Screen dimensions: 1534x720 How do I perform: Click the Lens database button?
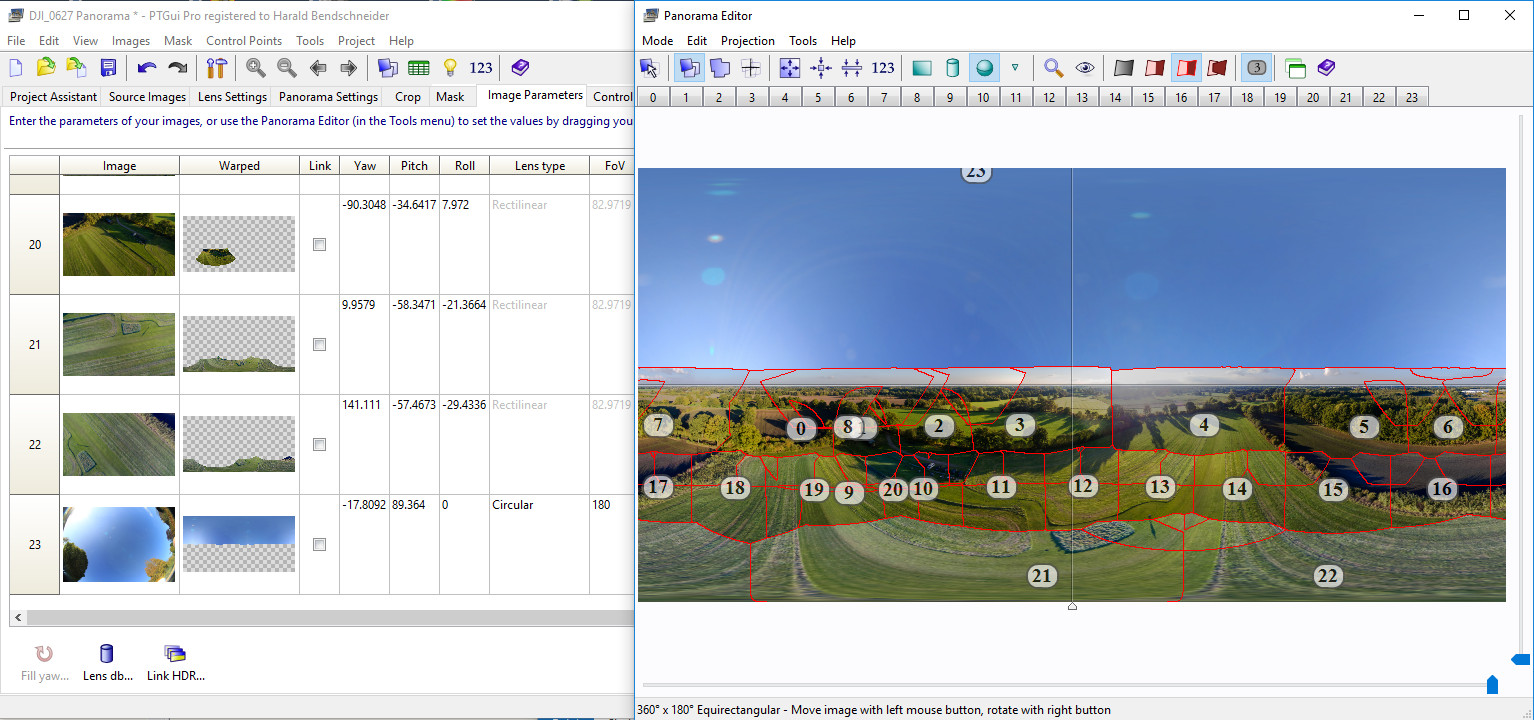[x=107, y=662]
